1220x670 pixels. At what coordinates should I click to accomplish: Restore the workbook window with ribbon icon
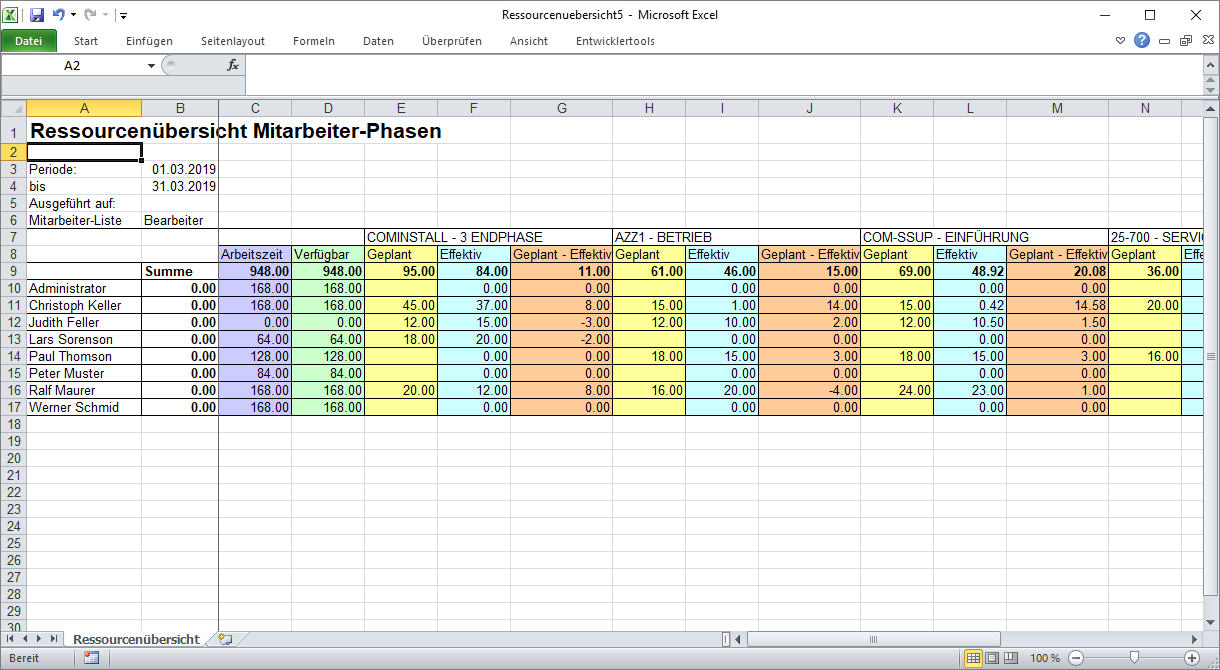1186,41
